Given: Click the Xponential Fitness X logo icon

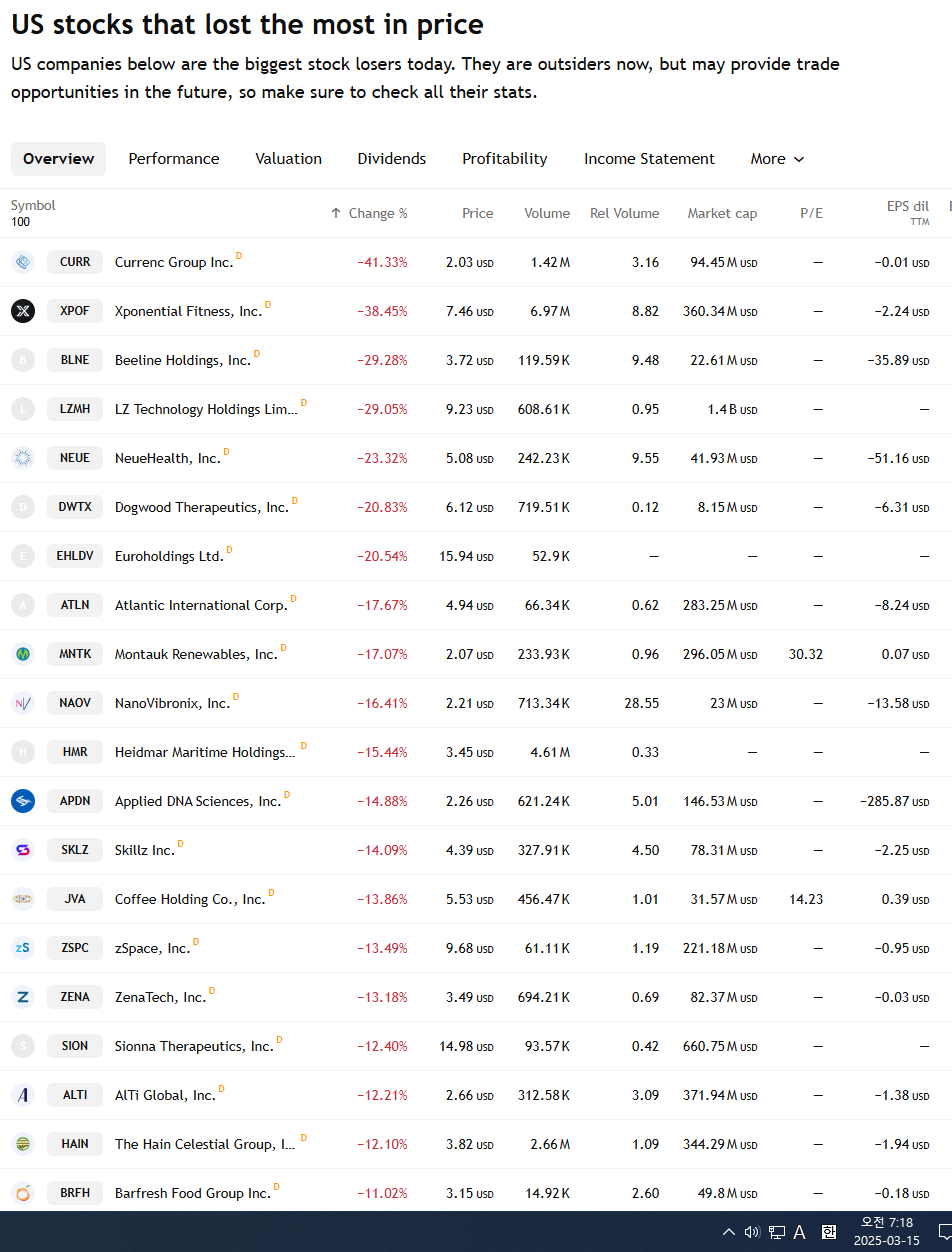Looking at the screenshot, I should tap(23, 311).
